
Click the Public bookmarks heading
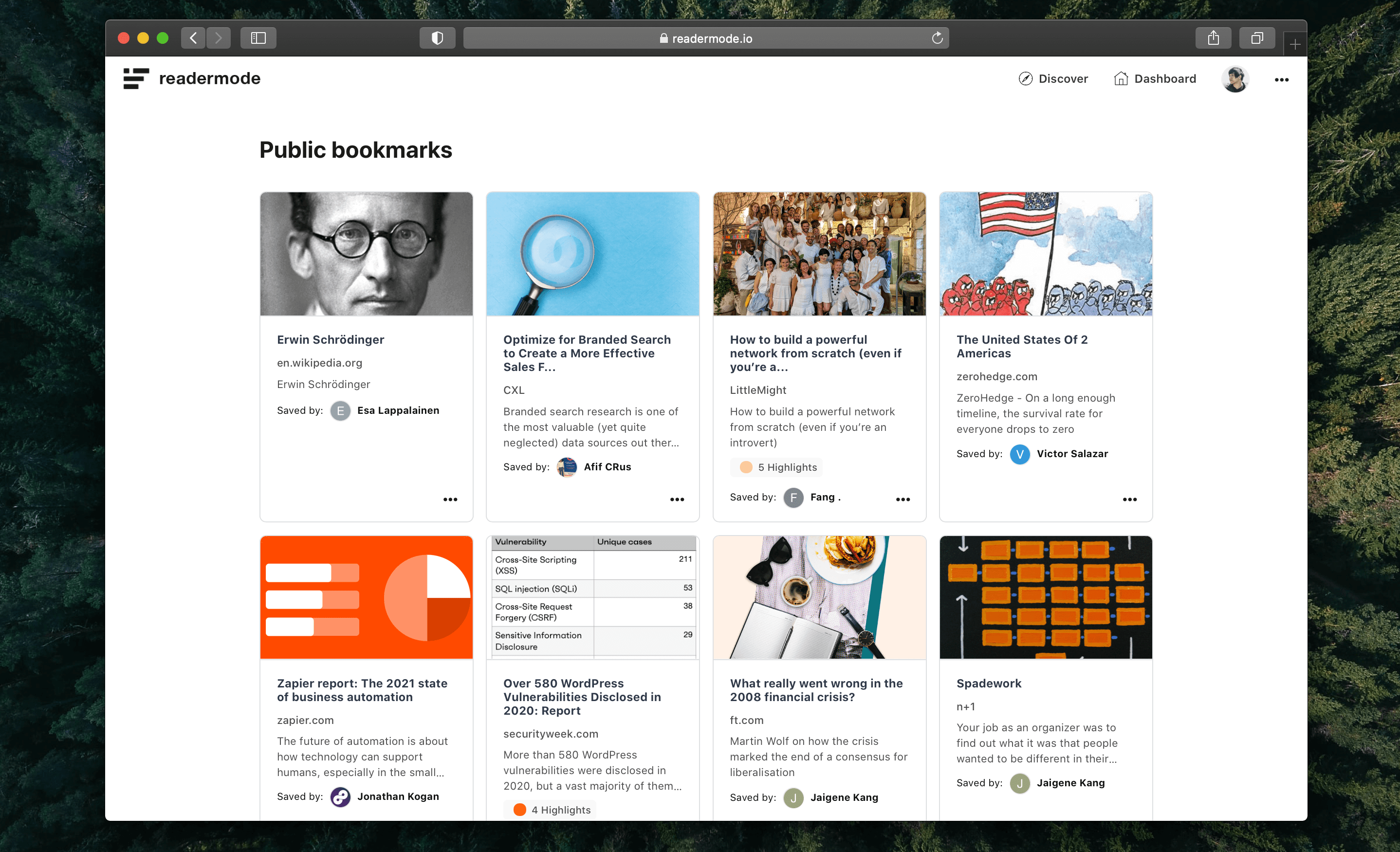pyautogui.click(x=356, y=150)
